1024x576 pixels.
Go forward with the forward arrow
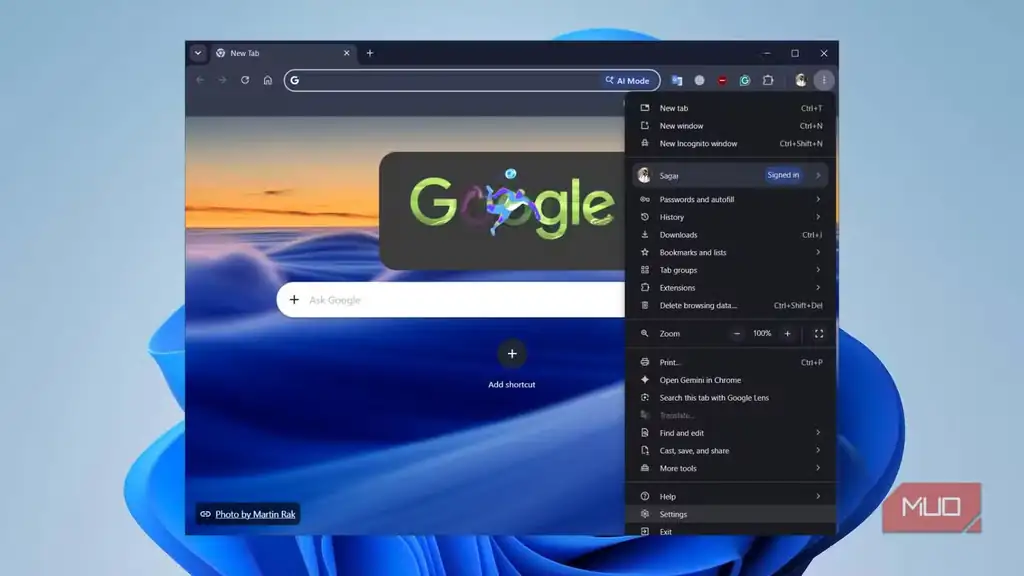click(222, 80)
